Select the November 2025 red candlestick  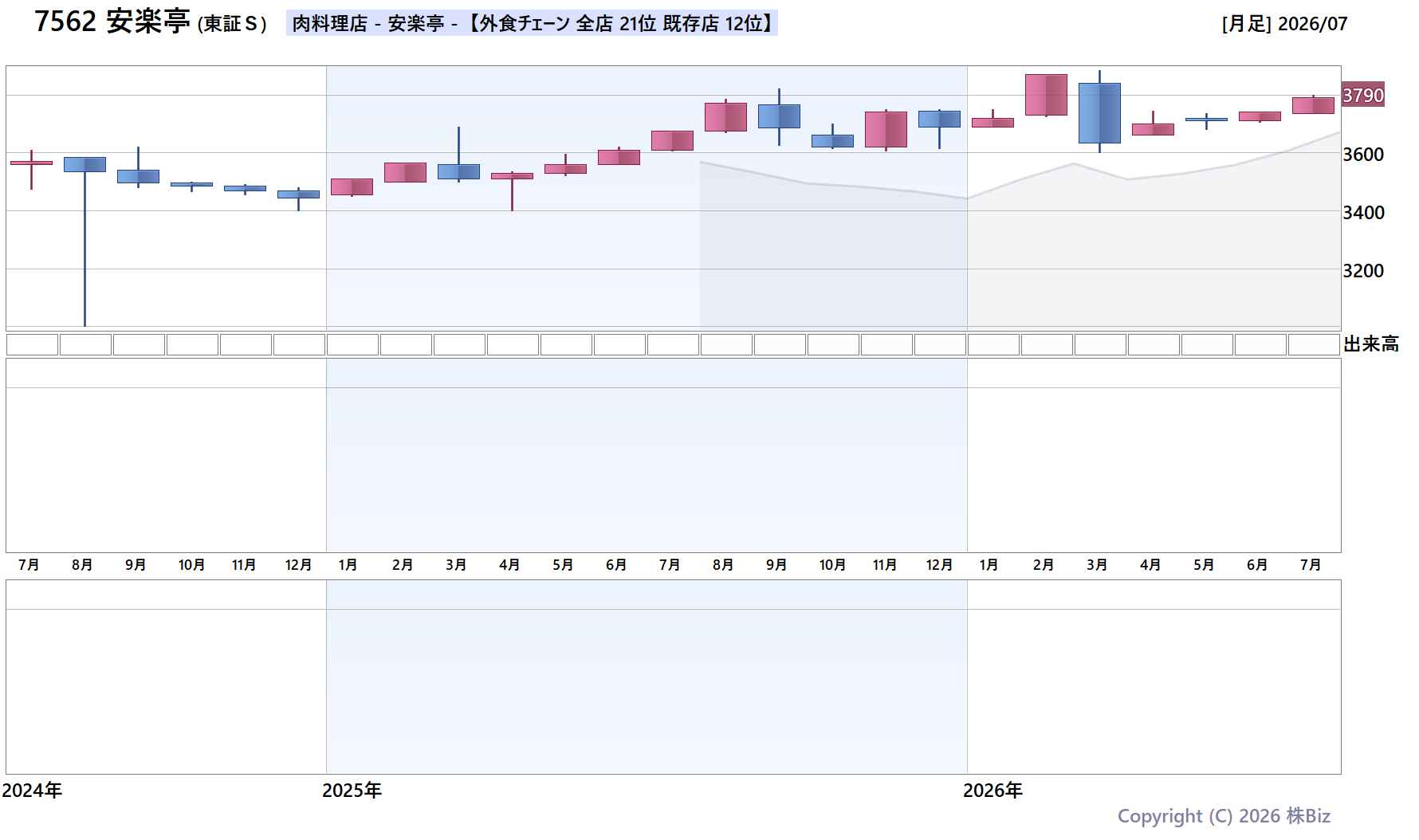click(x=886, y=130)
